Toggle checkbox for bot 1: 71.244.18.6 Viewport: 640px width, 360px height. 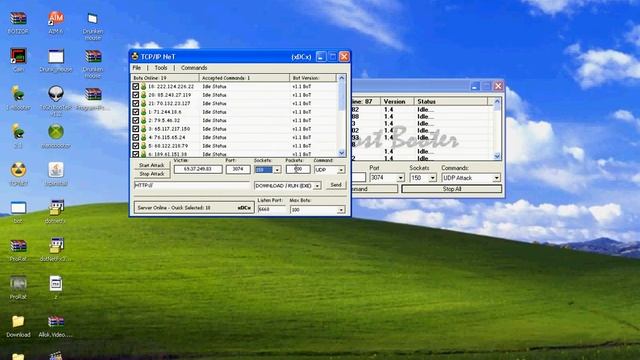click(x=136, y=112)
